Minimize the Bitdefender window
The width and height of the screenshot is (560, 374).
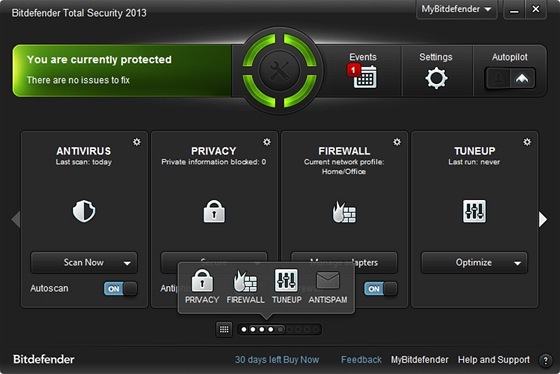coord(514,10)
